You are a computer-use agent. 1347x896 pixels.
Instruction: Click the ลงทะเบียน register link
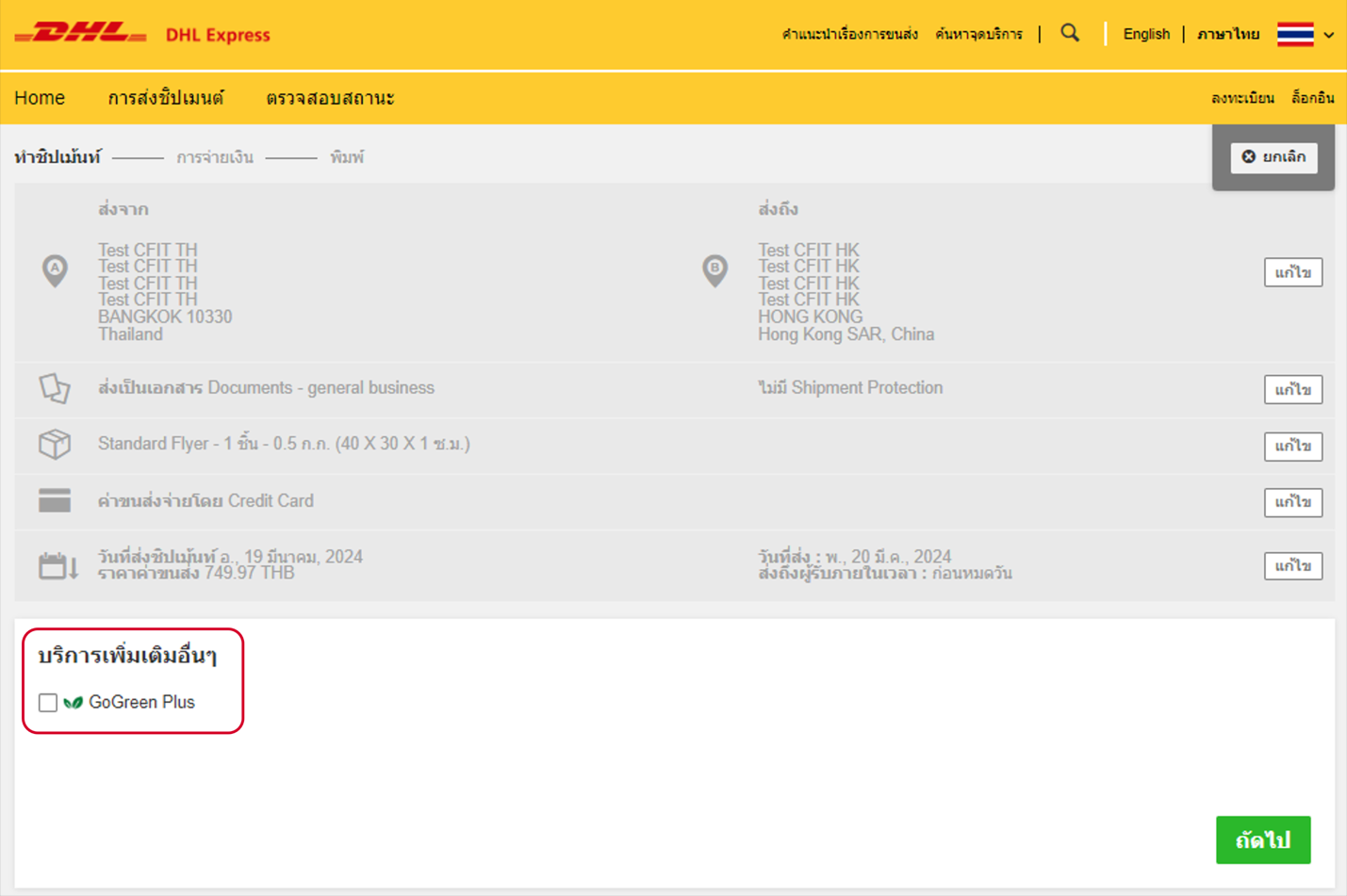(x=1242, y=98)
